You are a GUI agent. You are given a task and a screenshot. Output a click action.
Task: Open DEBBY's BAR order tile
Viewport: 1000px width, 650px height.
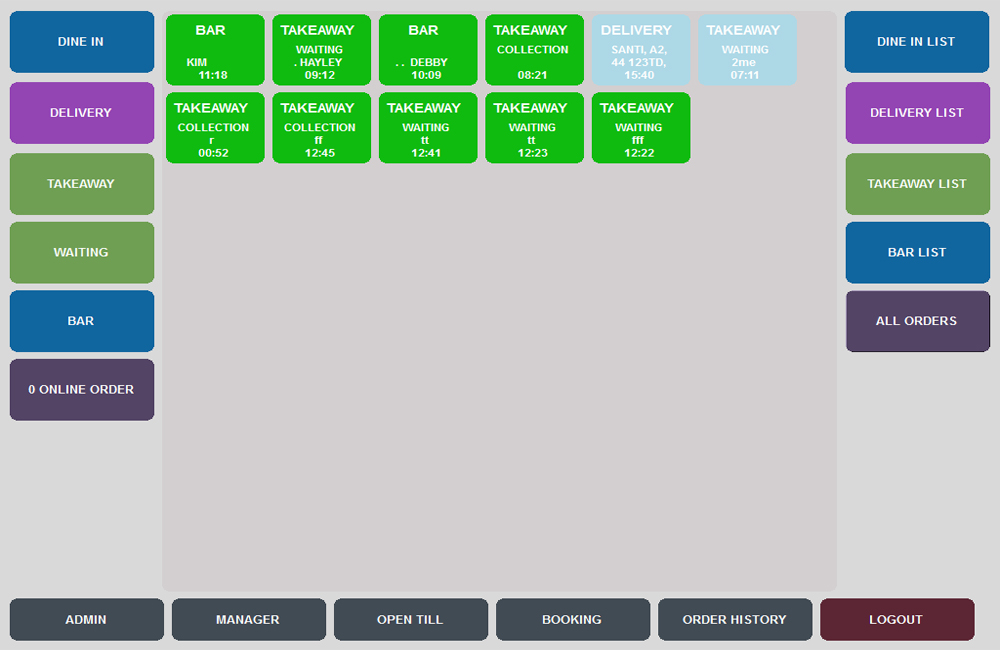[x=428, y=50]
